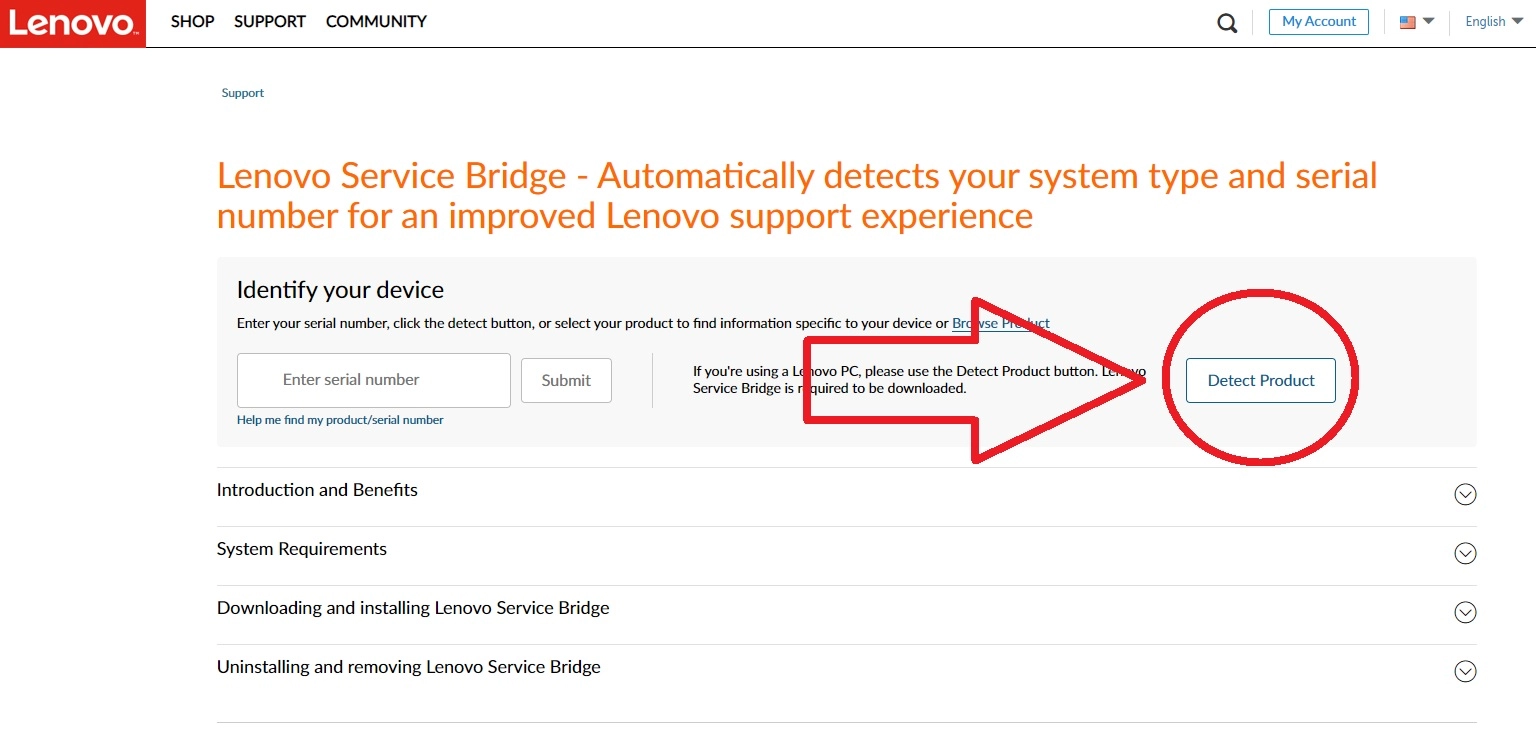Image resolution: width=1536 pixels, height=732 pixels.
Task: Expand Uninstalling and removing Lenovo Service Bridge
Action: click(846, 672)
